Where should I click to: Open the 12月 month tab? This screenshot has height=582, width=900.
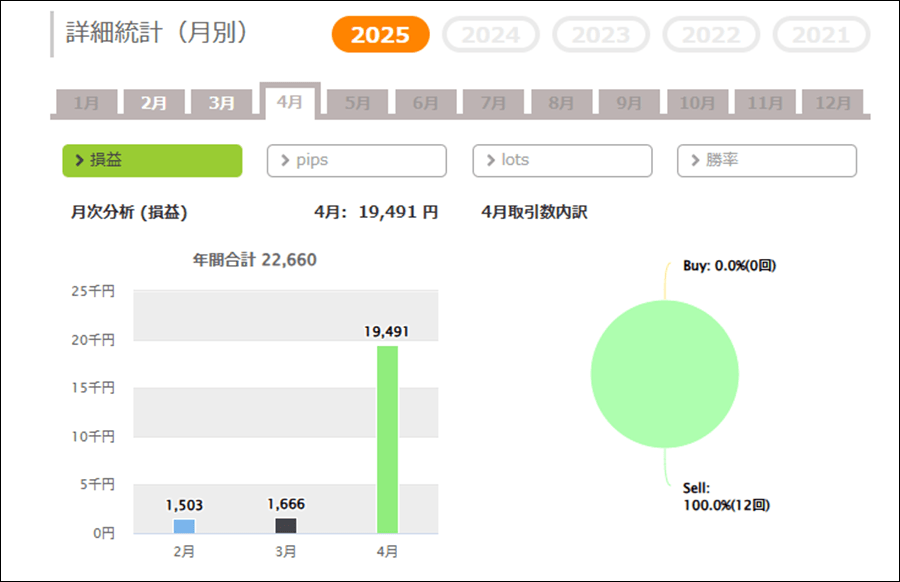point(833,102)
